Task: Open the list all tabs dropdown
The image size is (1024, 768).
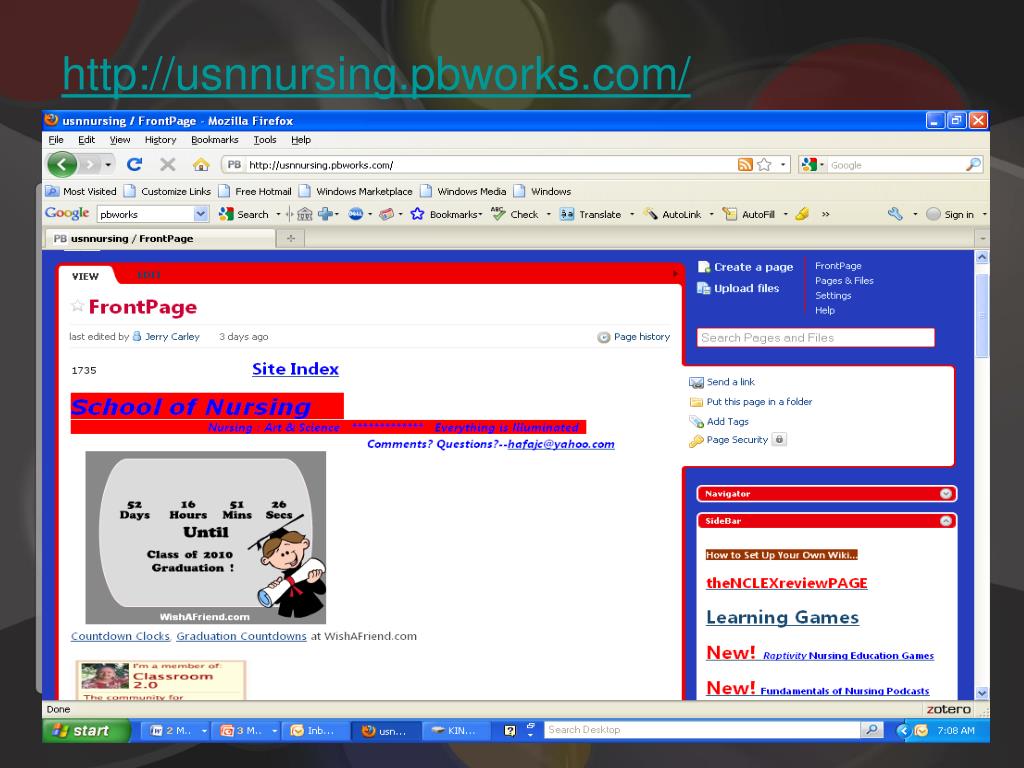Action: (982, 238)
